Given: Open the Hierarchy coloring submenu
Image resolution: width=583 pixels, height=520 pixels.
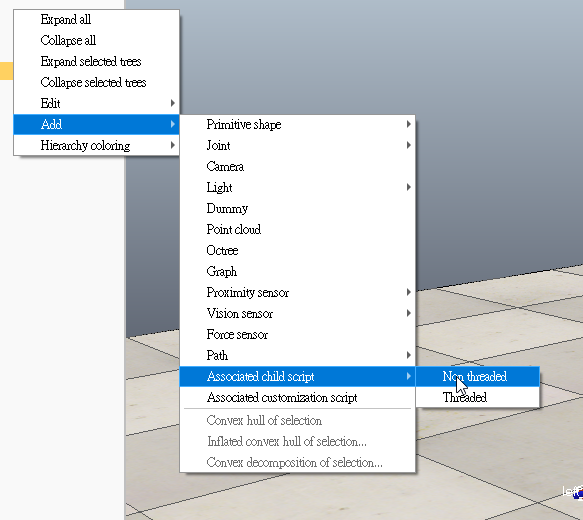Looking at the screenshot, I should pos(96,145).
